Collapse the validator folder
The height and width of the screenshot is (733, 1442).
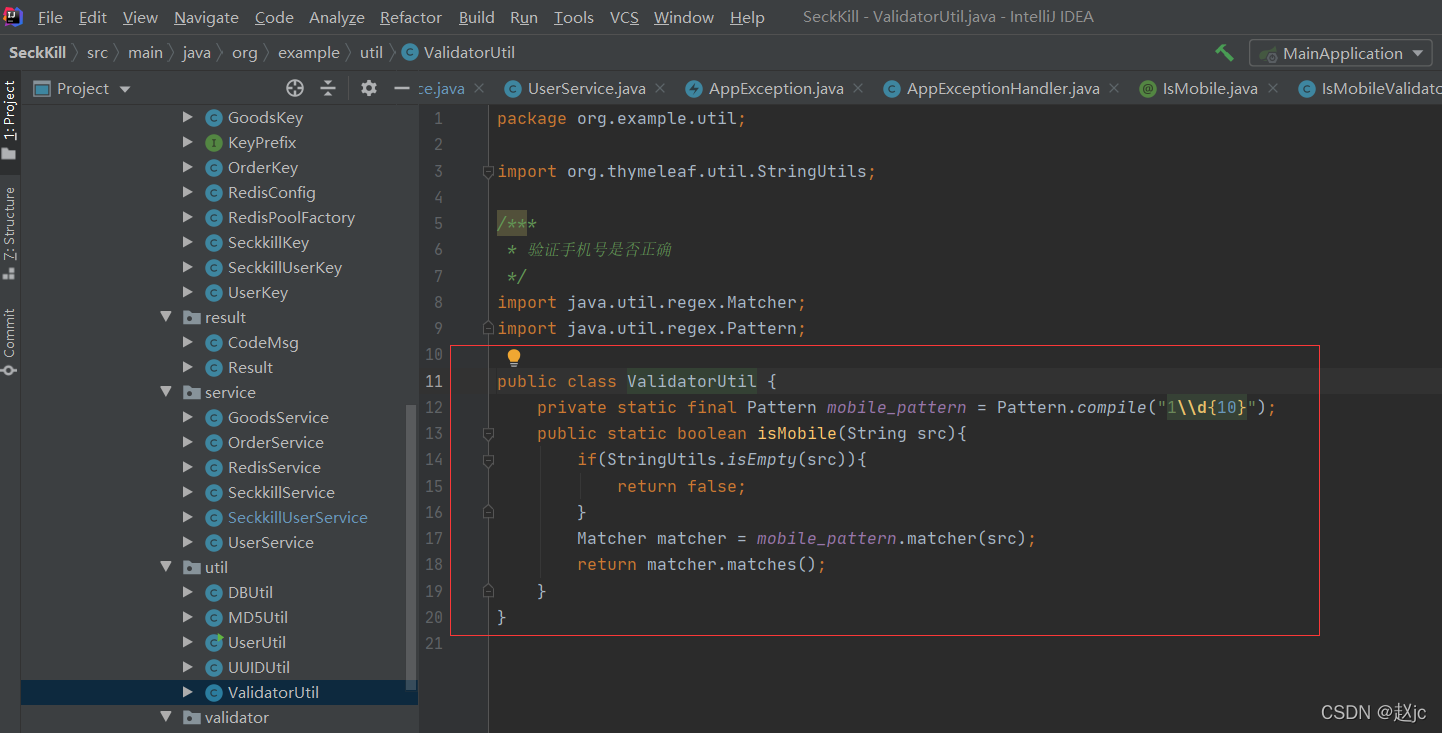pyautogui.click(x=166, y=717)
